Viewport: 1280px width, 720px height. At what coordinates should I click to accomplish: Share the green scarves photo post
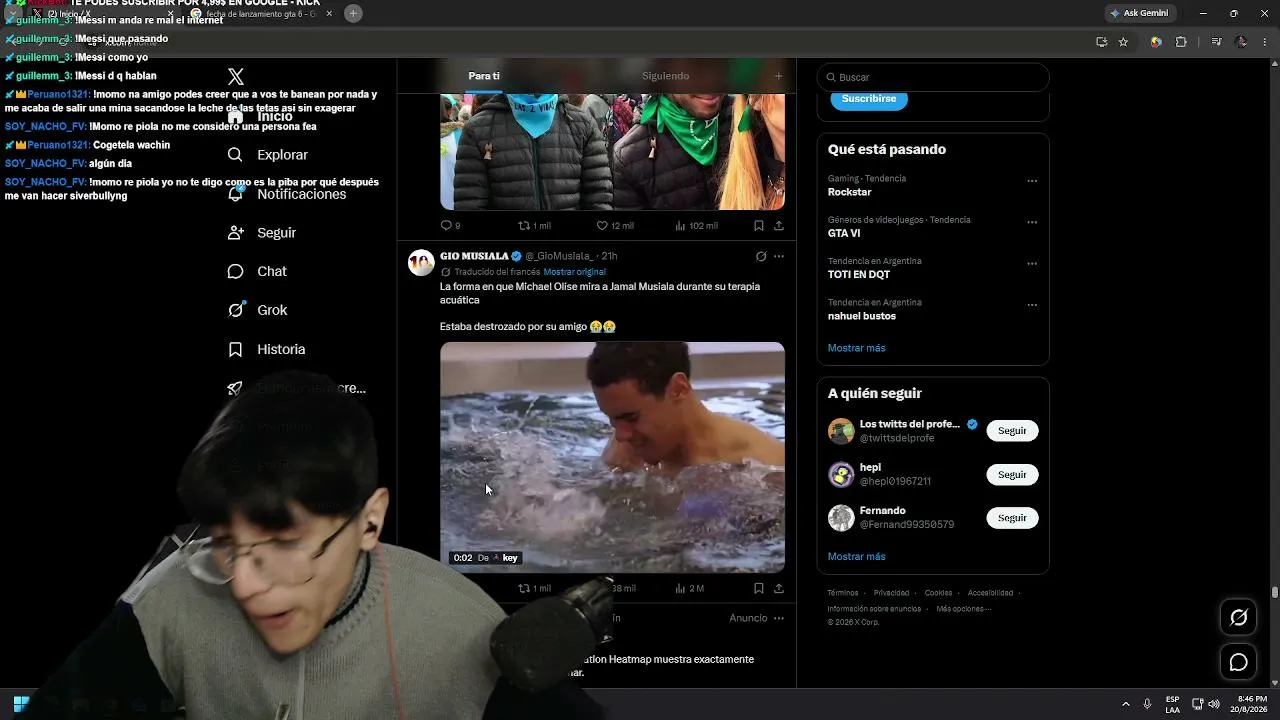(x=779, y=226)
